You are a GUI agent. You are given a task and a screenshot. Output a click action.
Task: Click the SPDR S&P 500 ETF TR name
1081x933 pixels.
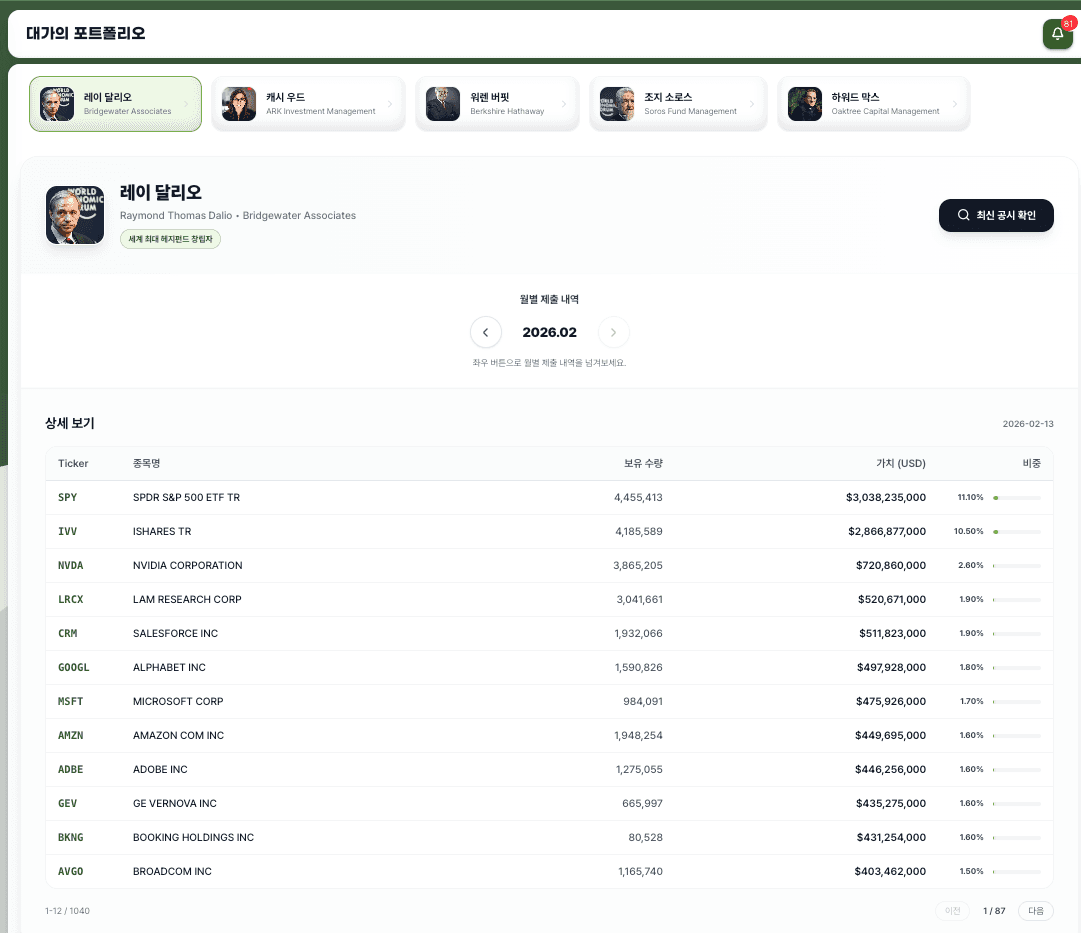click(x=186, y=497)
